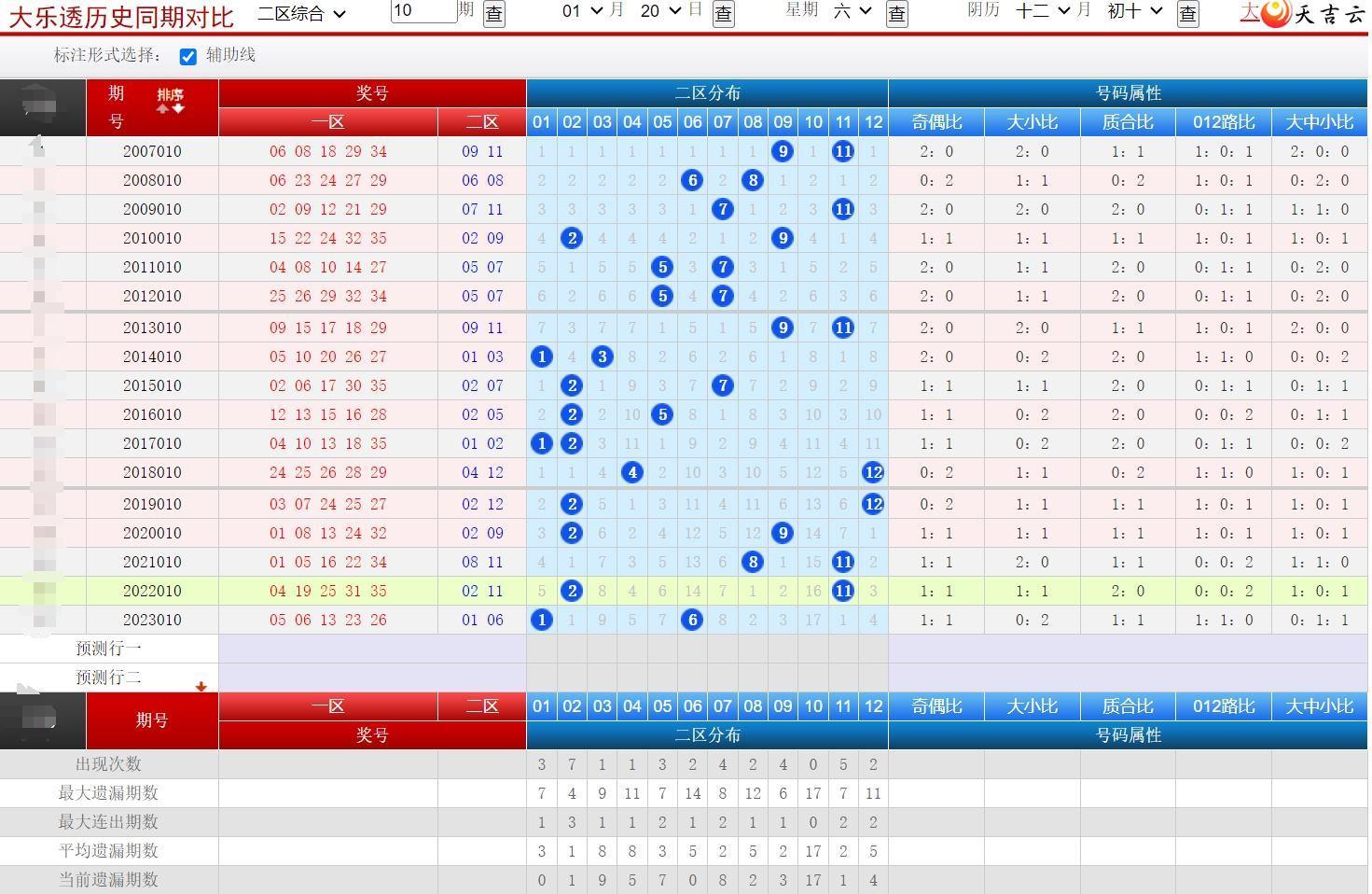Click blue ball 12 in row 2019010
The image size is (1372, 894).
tap(873, 504)
